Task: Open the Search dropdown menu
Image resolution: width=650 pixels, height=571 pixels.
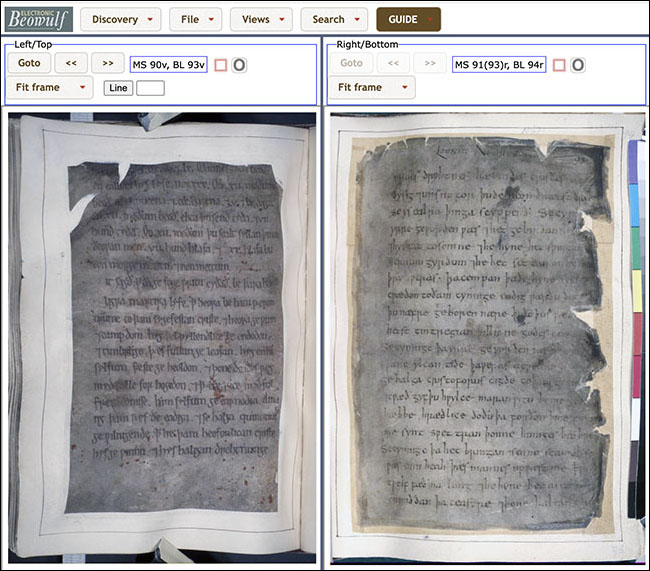Action: (x=334, y=19)
